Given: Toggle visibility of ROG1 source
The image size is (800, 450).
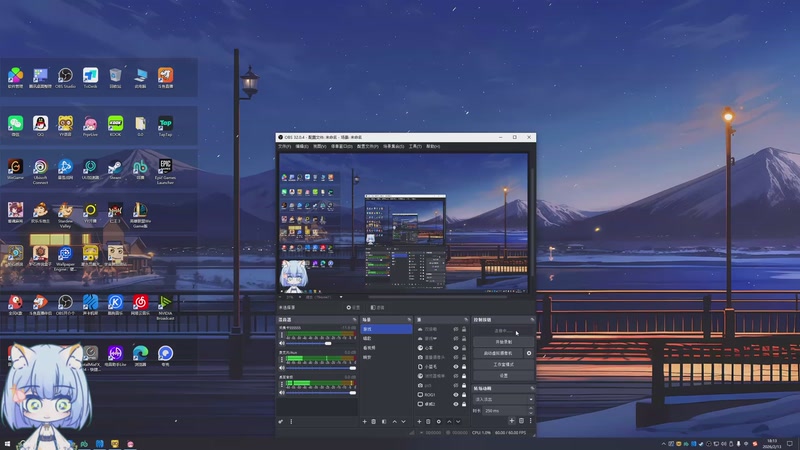Looking at the screenshot, I should pyautogui.click(x=456, y=394).
